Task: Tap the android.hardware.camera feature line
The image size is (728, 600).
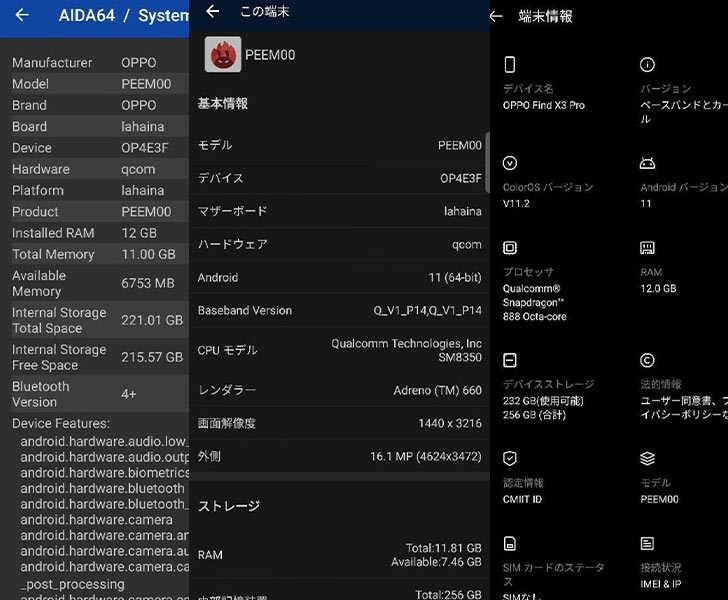Action: point(97,520)
